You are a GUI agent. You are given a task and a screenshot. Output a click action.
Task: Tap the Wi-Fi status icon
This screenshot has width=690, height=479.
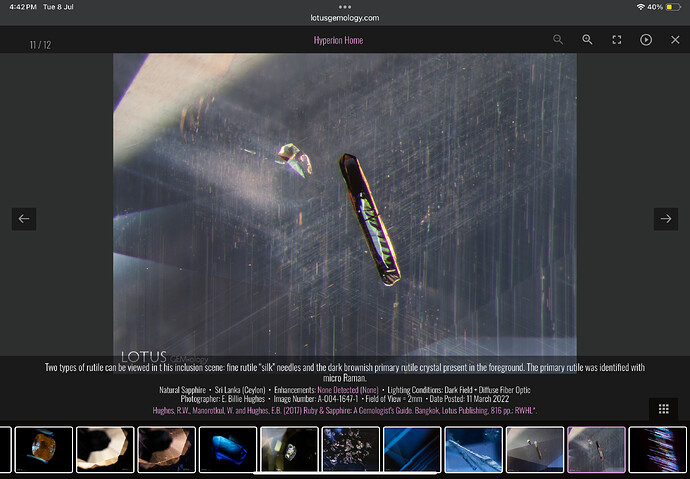(640, 7)
